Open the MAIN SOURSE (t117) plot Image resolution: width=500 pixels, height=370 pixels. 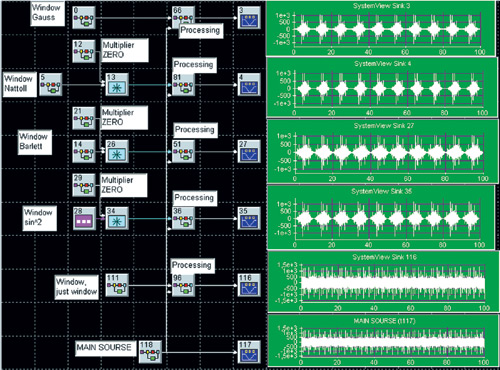point(383,342)
